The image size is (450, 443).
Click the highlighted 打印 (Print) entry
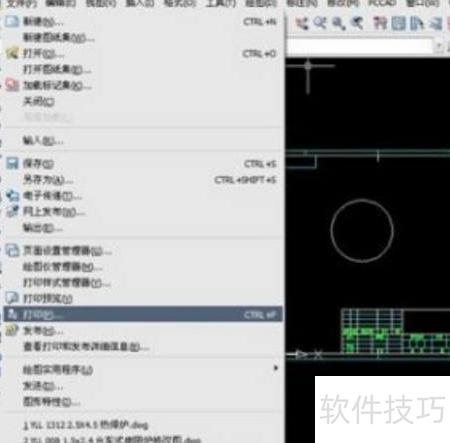(x=143, y=314)
